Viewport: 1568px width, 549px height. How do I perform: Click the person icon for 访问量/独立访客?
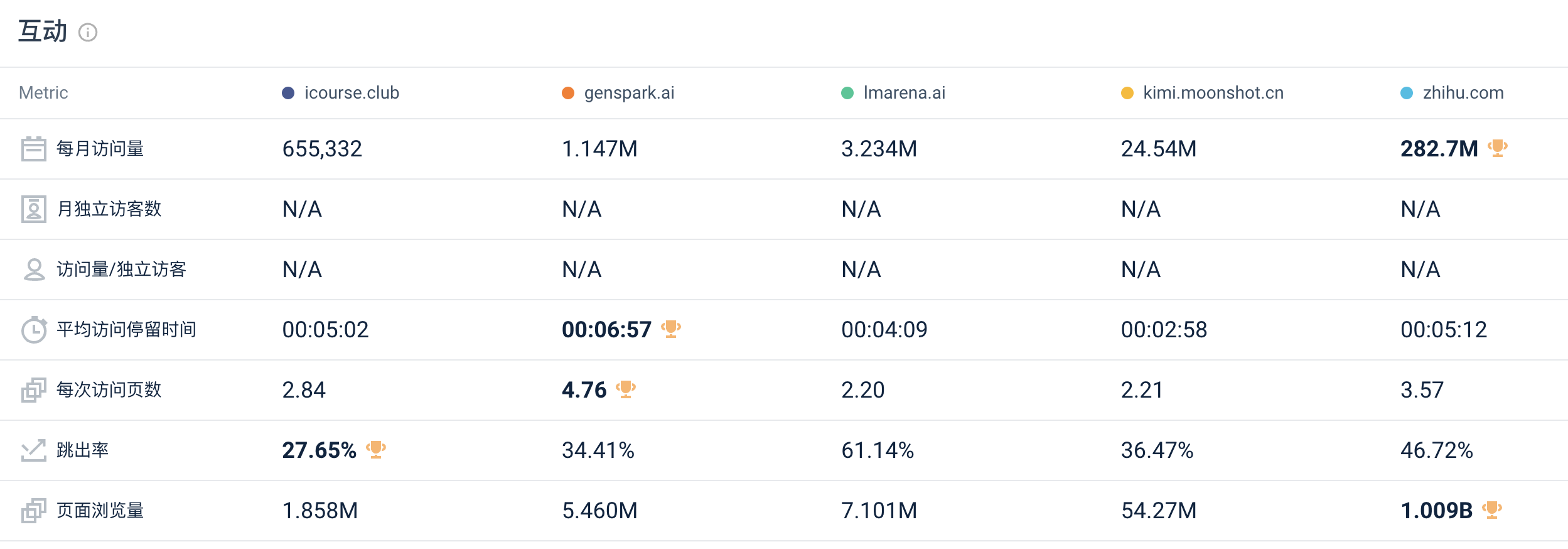pyautogui.click(x=34, y=269)
